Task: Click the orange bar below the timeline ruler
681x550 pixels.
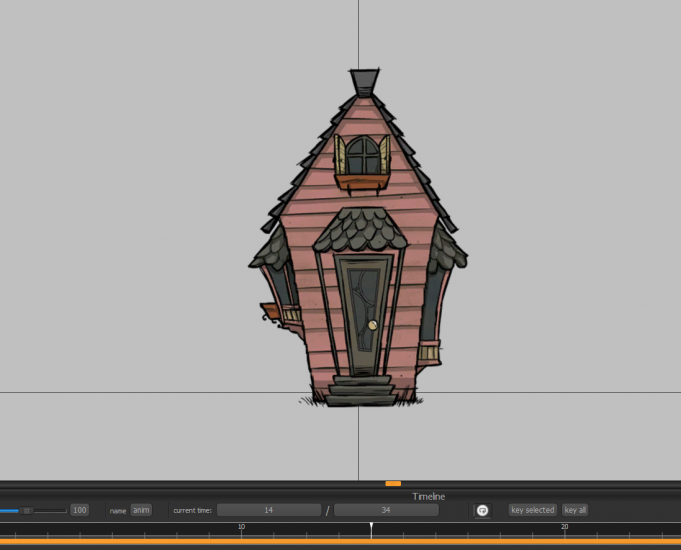Action: click(340, 543)
